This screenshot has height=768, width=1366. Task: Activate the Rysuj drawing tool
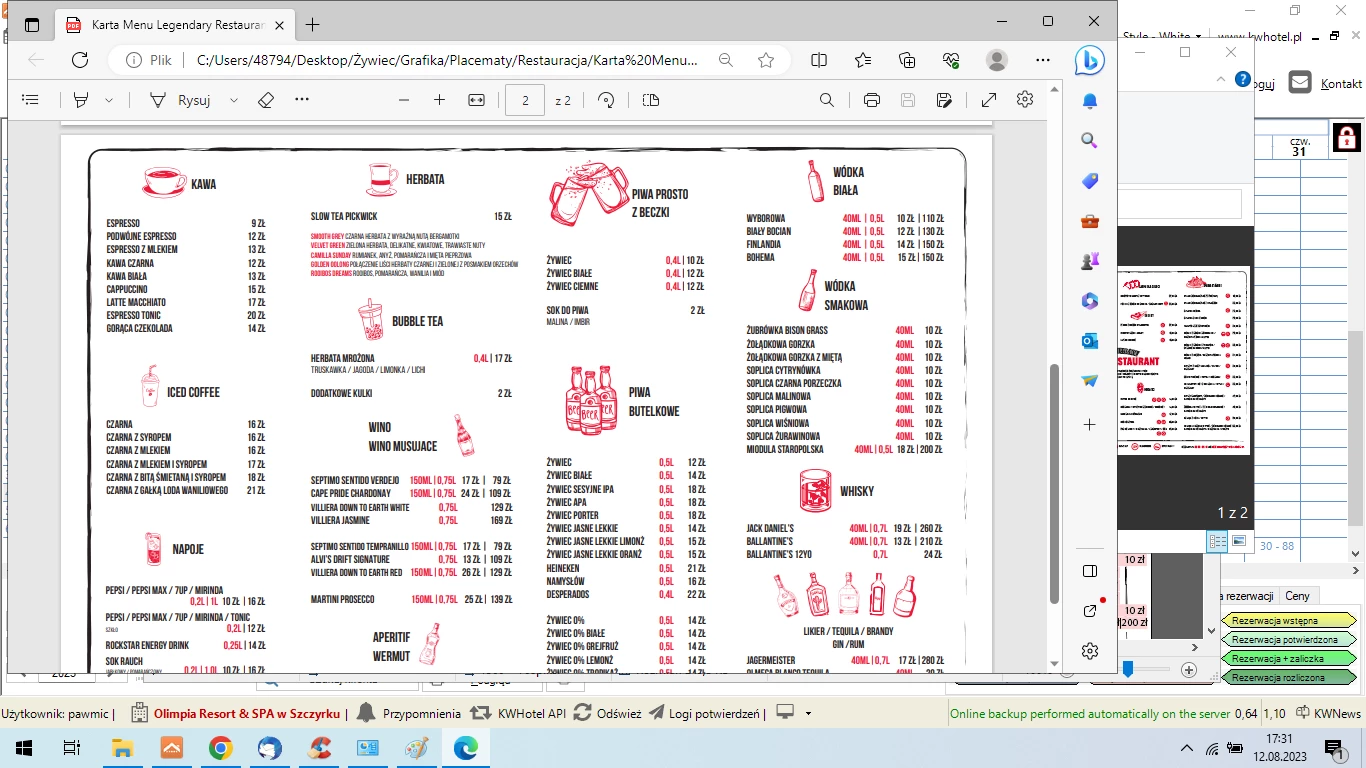(x=180, y=100)
